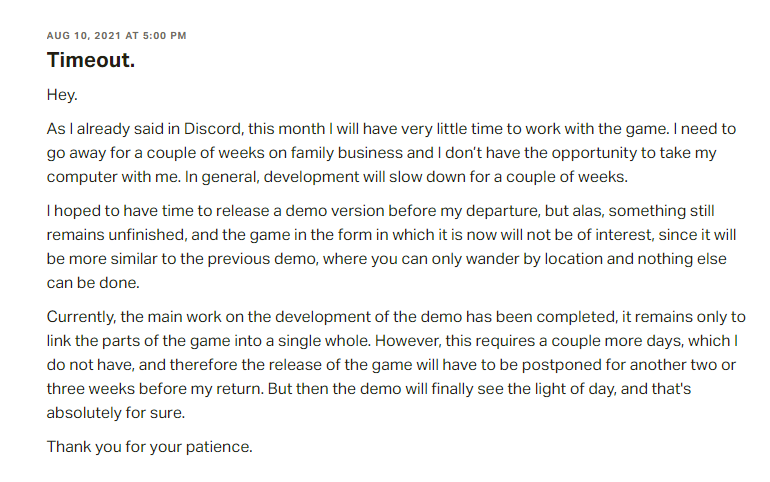Click the phrase "single whole"

(x=379, y=341)
